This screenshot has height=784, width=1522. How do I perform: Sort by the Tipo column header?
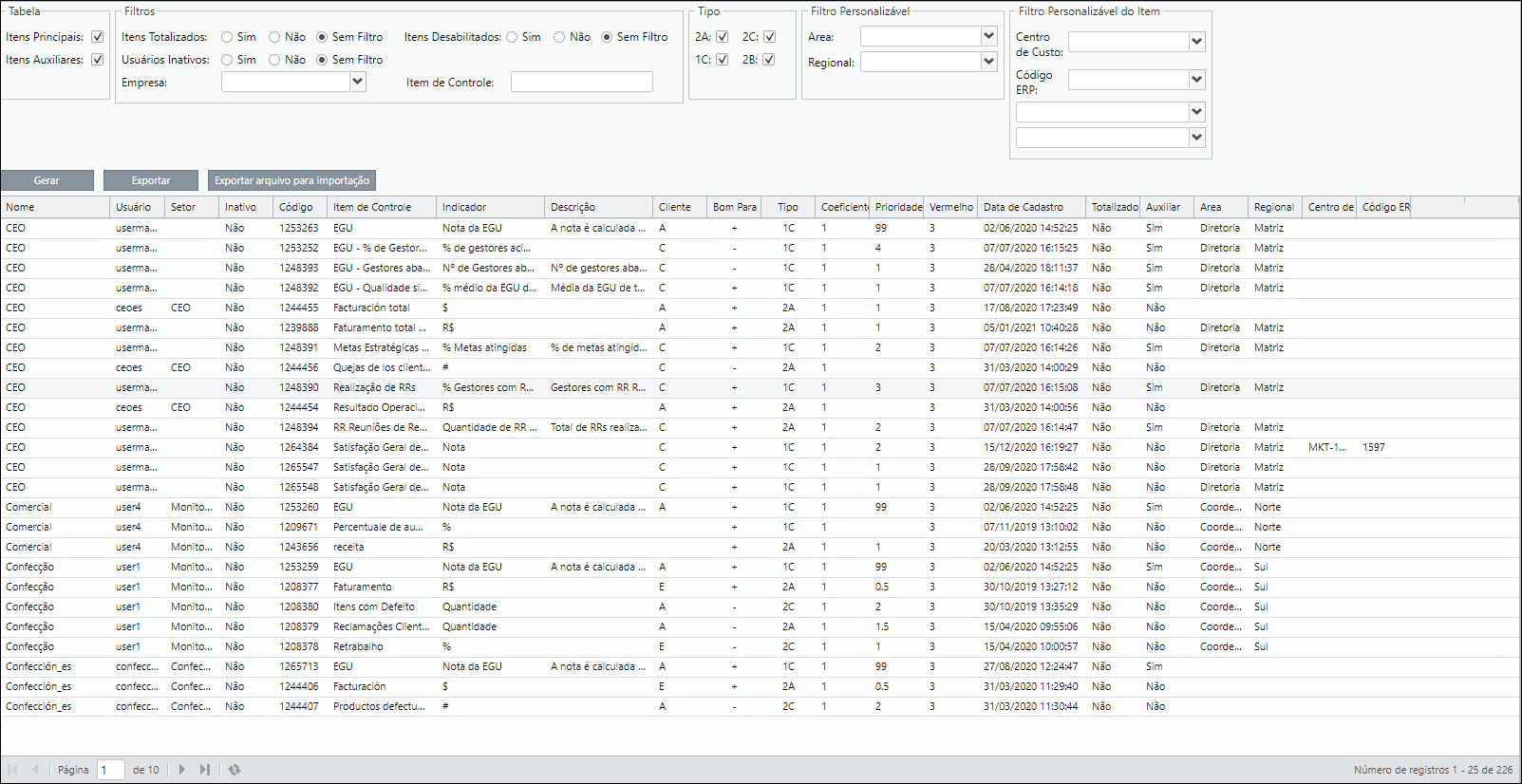tap(788, 207)
